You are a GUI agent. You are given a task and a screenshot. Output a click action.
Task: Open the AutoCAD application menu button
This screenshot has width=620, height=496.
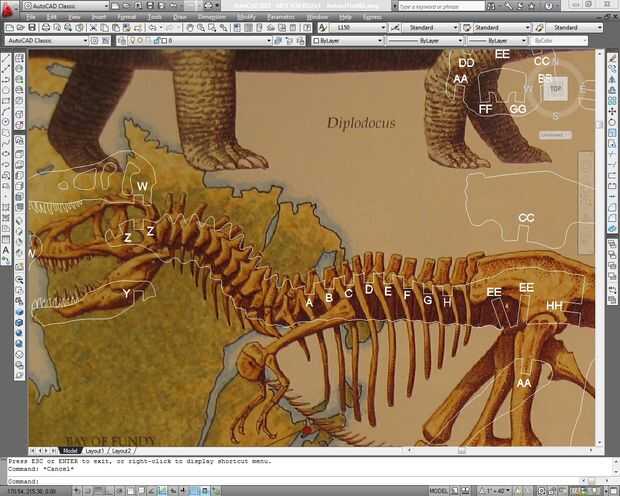tap(8, 9)
